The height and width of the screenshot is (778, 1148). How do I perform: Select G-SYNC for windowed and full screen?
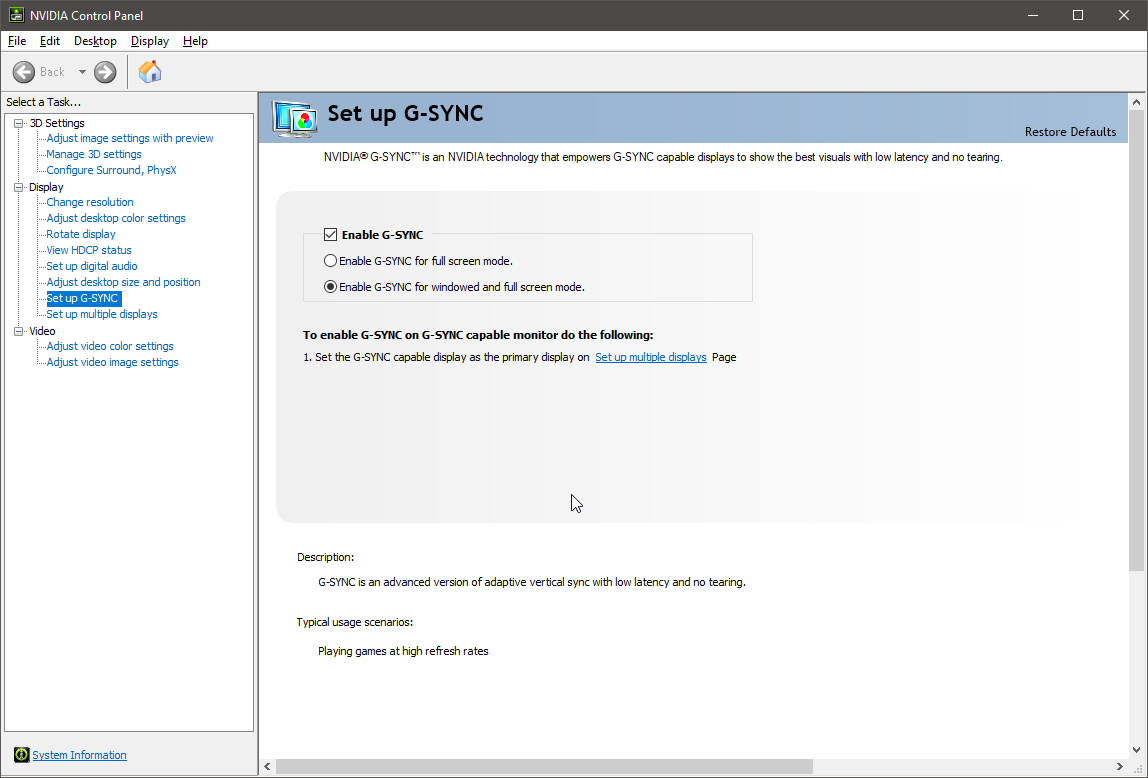click(330, 287)
